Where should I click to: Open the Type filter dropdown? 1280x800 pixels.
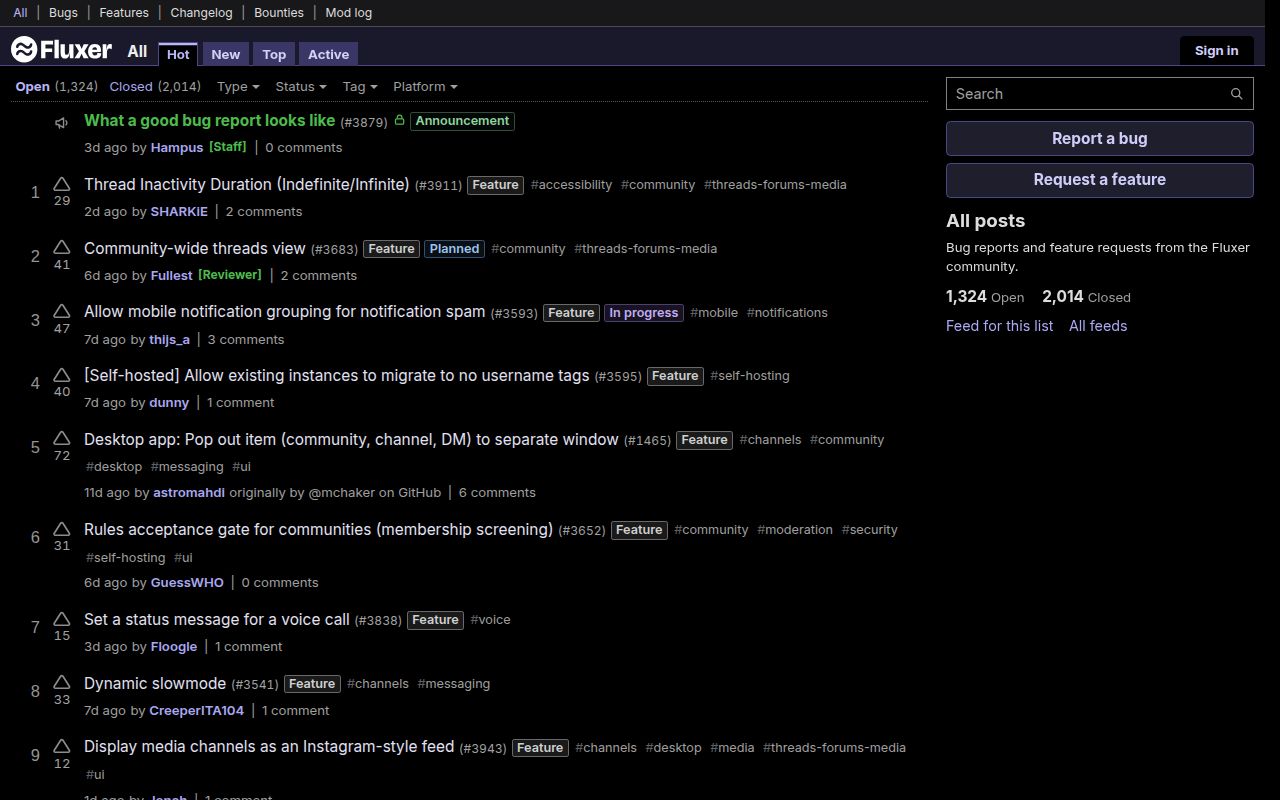point(238,87)
